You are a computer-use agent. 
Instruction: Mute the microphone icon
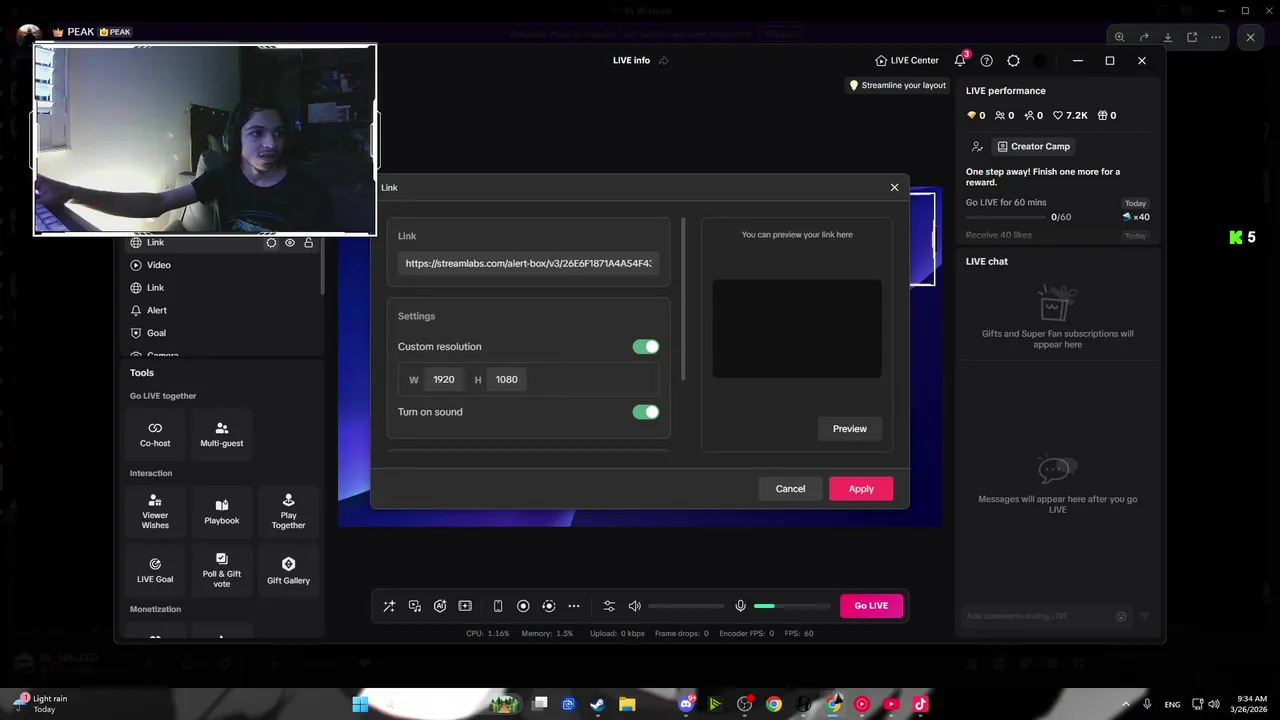click(x=740, y=606)
